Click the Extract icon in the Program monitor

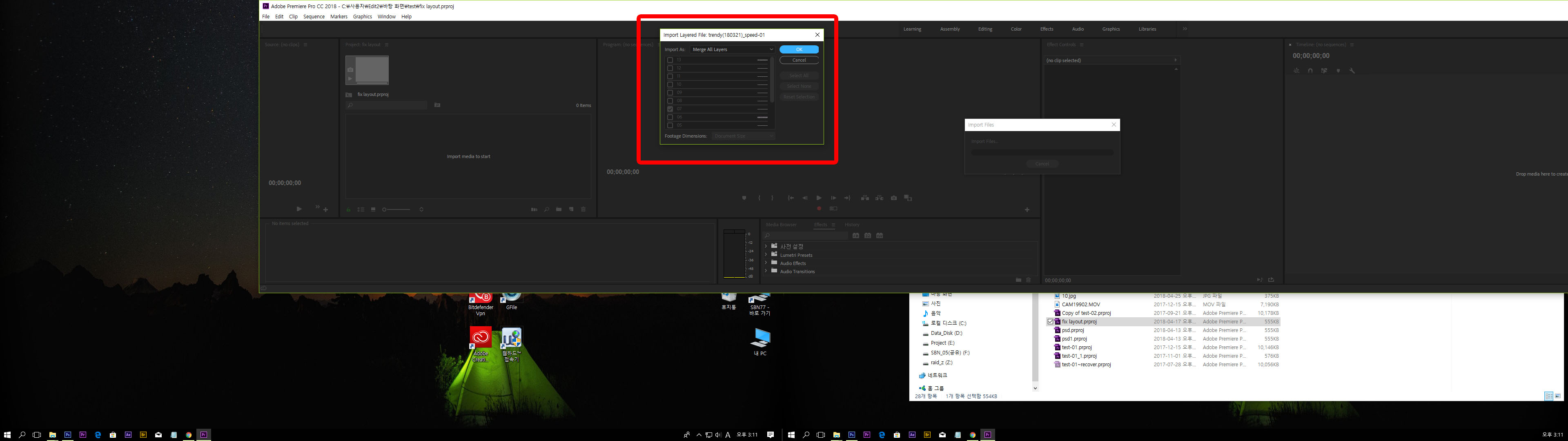879,198
